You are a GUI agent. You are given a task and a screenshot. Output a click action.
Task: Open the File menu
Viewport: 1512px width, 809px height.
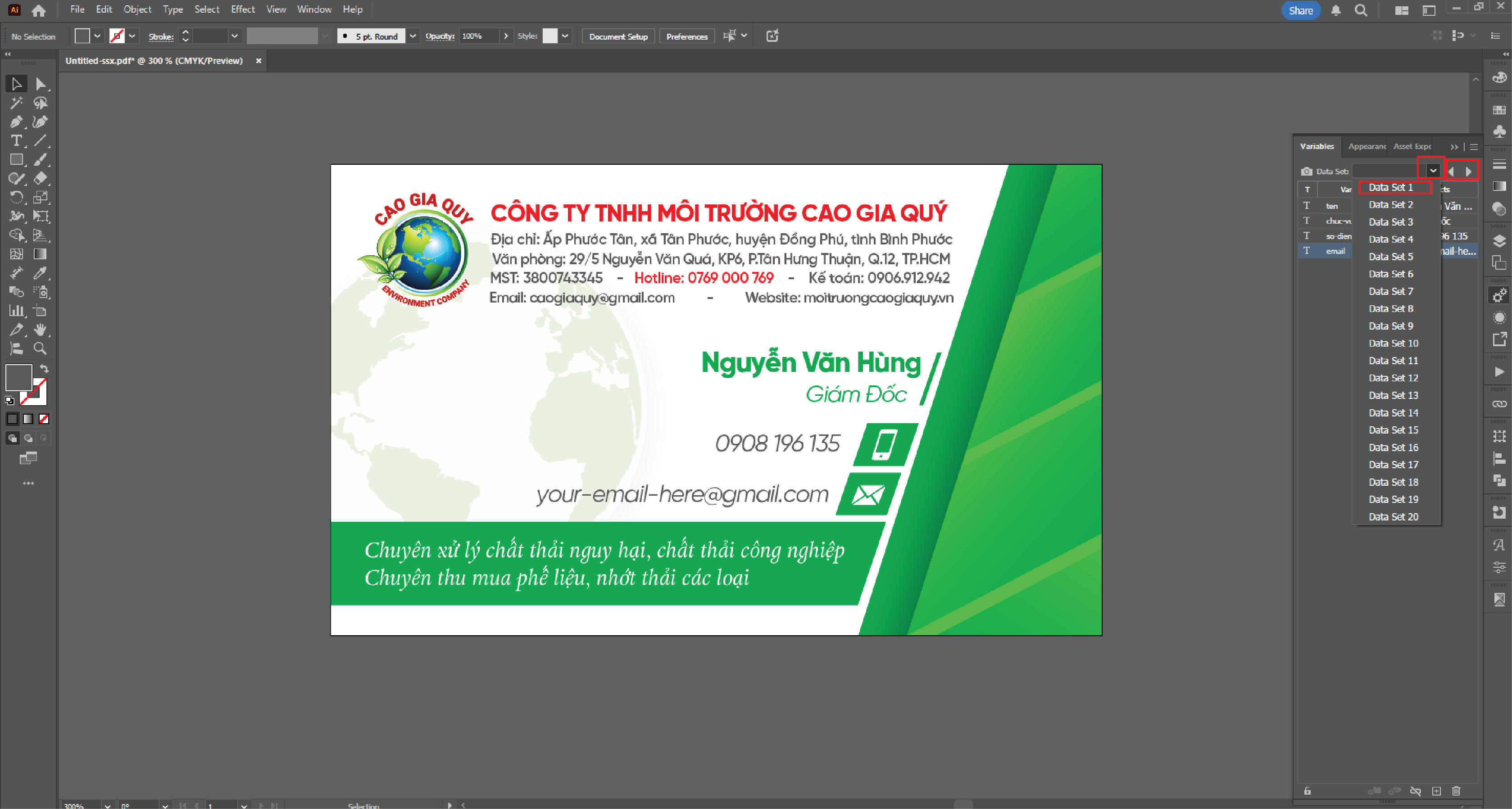77,9
